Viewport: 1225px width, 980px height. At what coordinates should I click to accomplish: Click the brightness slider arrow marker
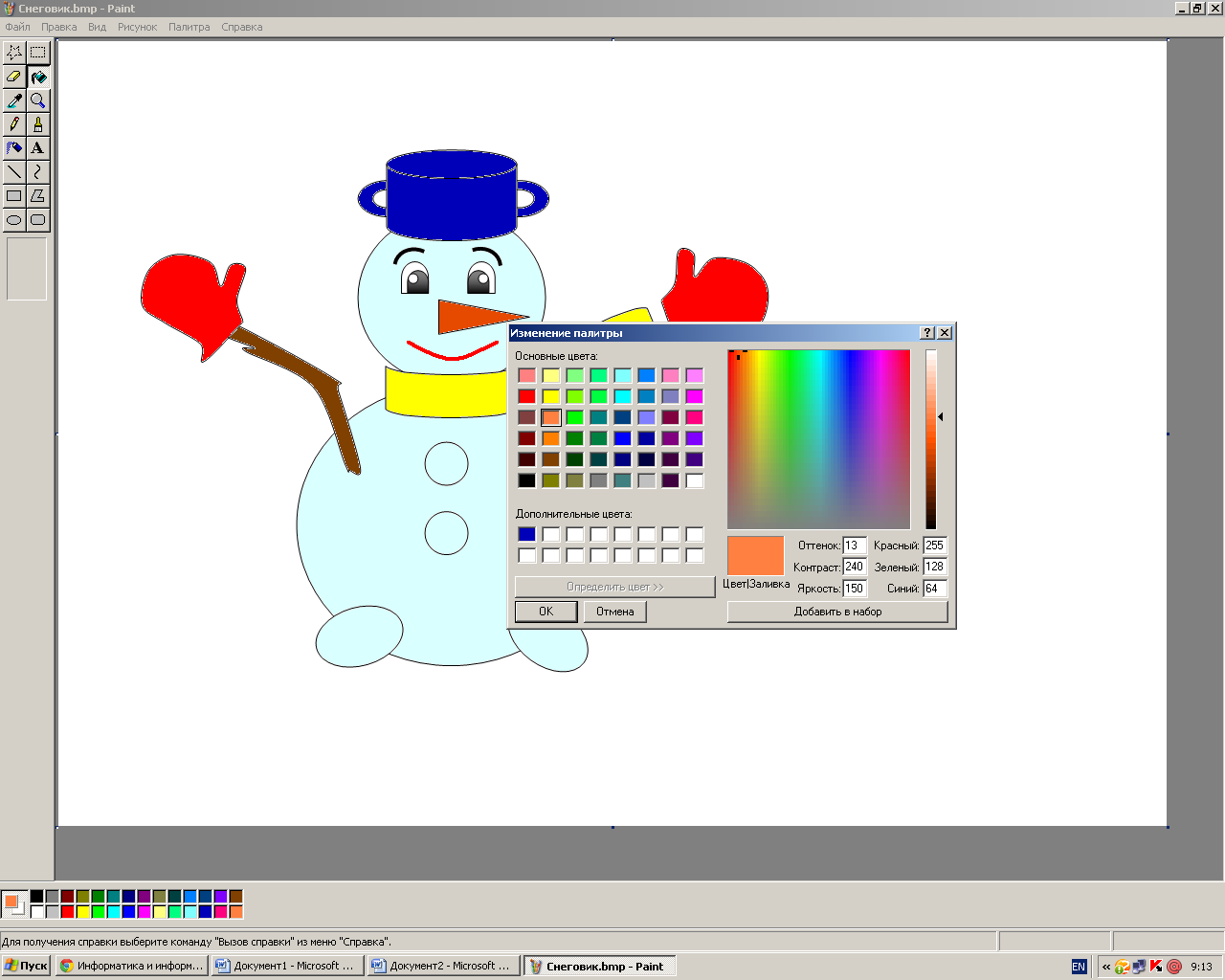pyautogui.click(x=942, y=416)
